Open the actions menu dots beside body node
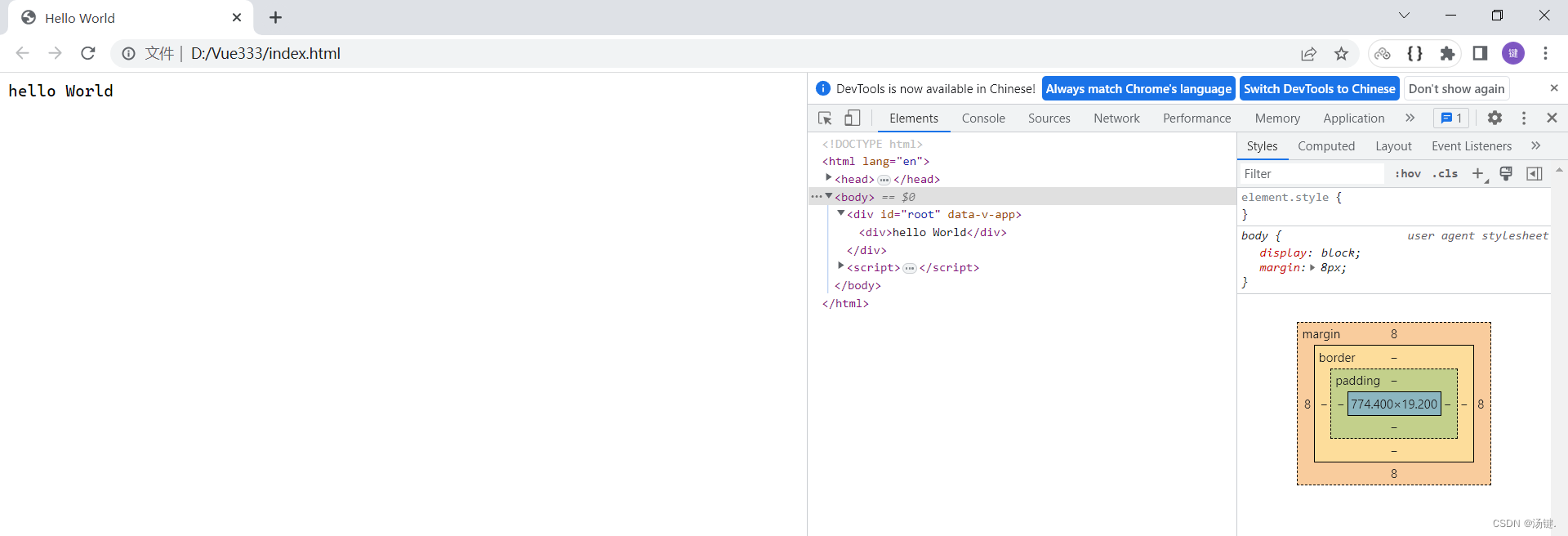Viewport: 1568px width, 536px height. pos(816,197)
